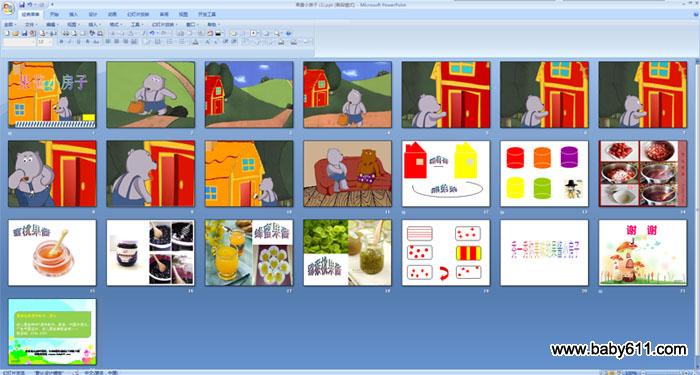Select slide 5, bear knocking on red door
This screenshot has width=700, height=375.
click(x=446, y=95)
